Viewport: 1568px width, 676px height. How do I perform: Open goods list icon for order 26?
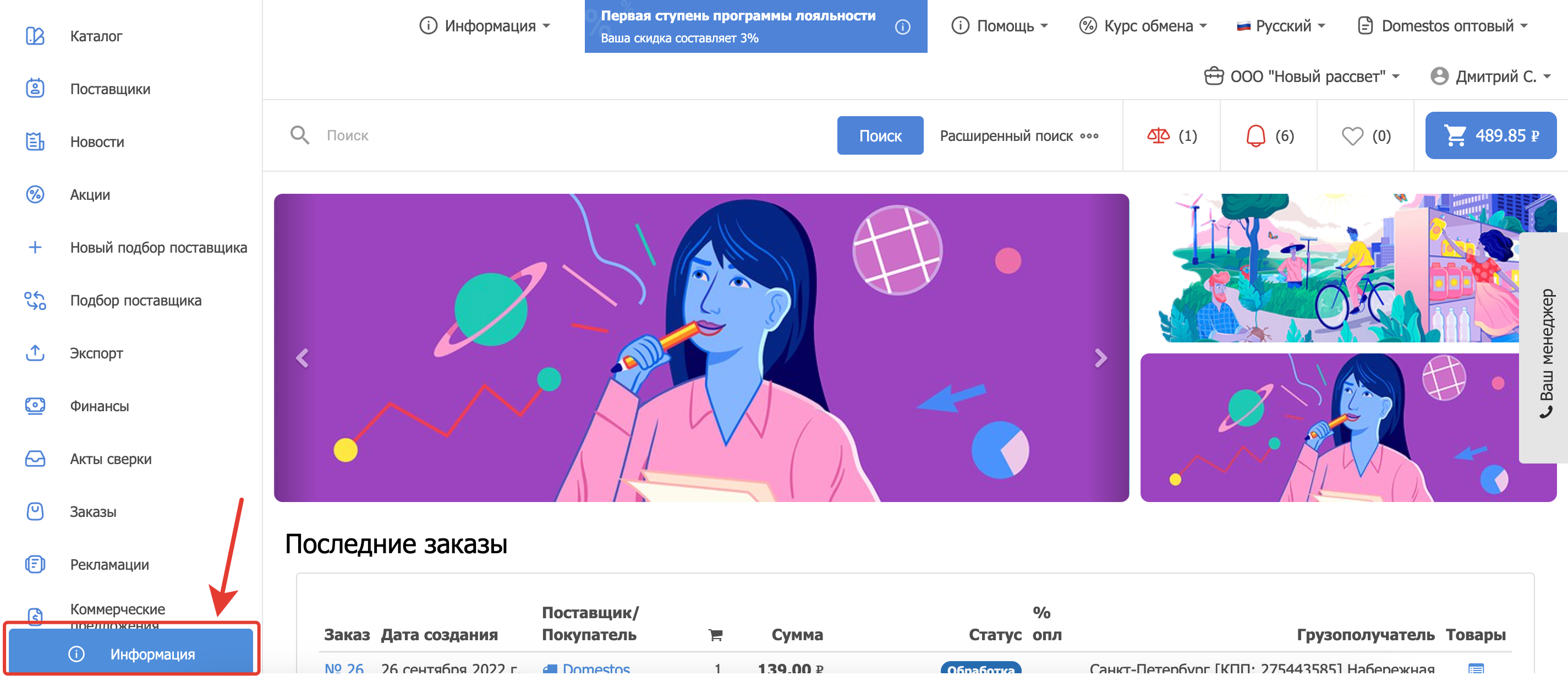click(1476, 669)
